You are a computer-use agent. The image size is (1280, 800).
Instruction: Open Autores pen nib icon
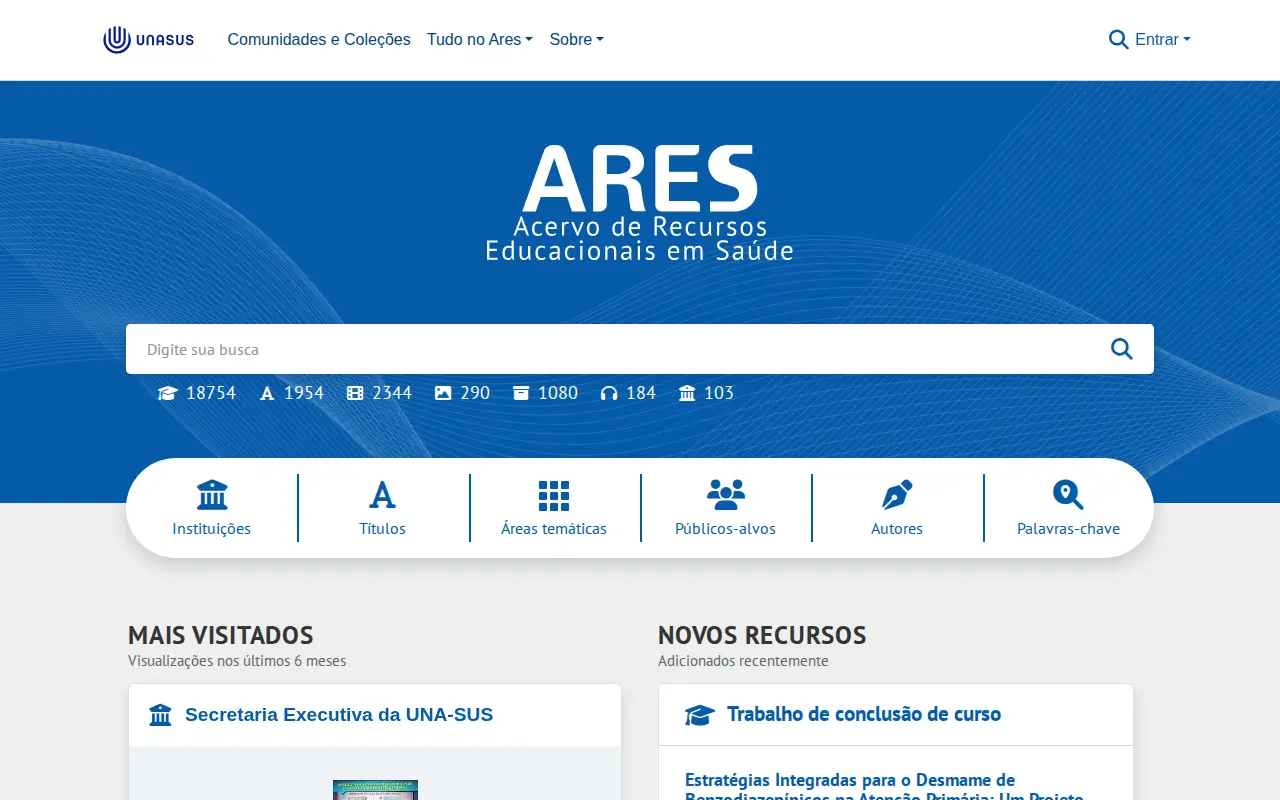[x=897, y=495]
